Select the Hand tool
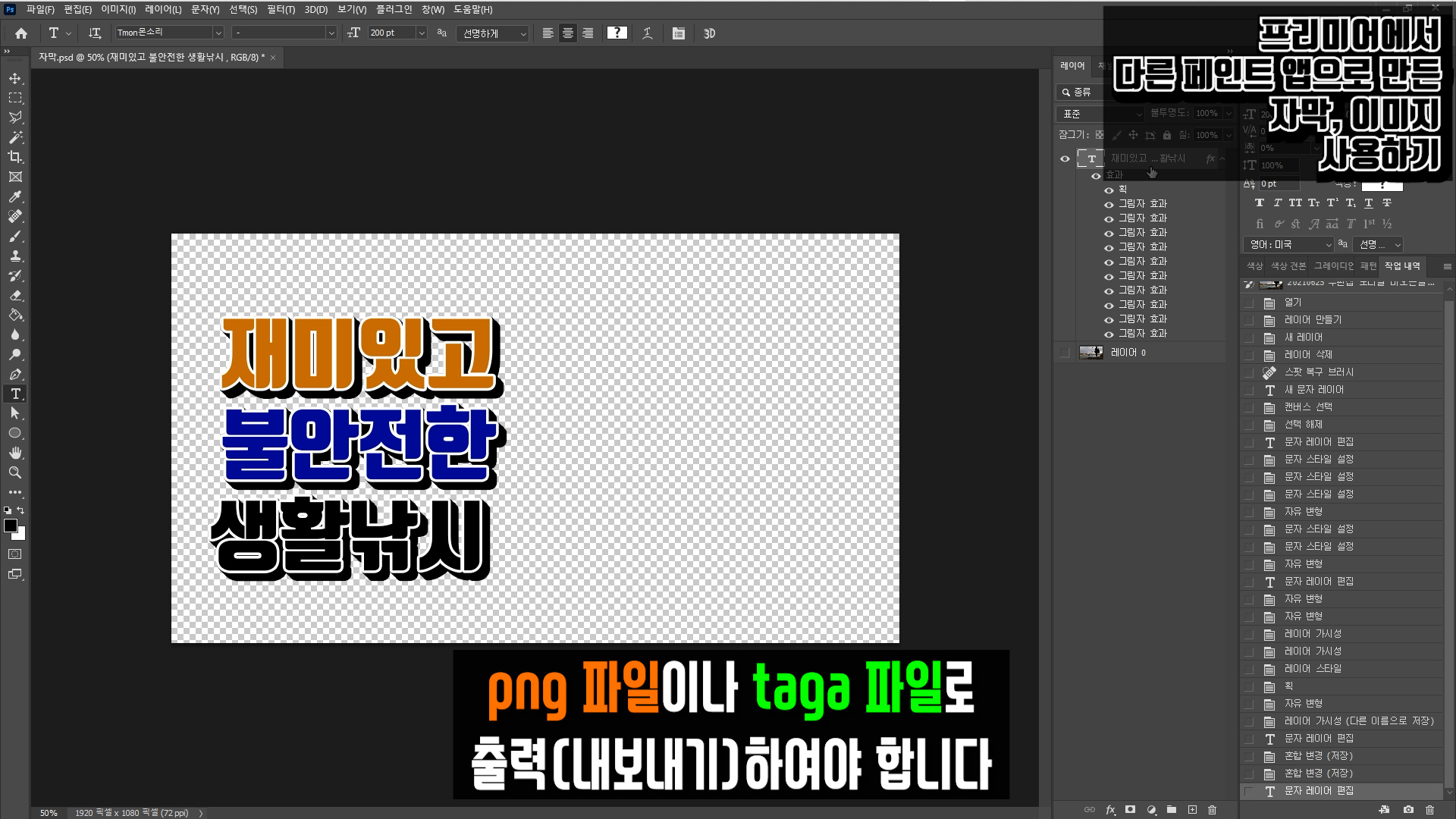The height and width of the screenshot is (819, 1456). [x=15, y=453]
